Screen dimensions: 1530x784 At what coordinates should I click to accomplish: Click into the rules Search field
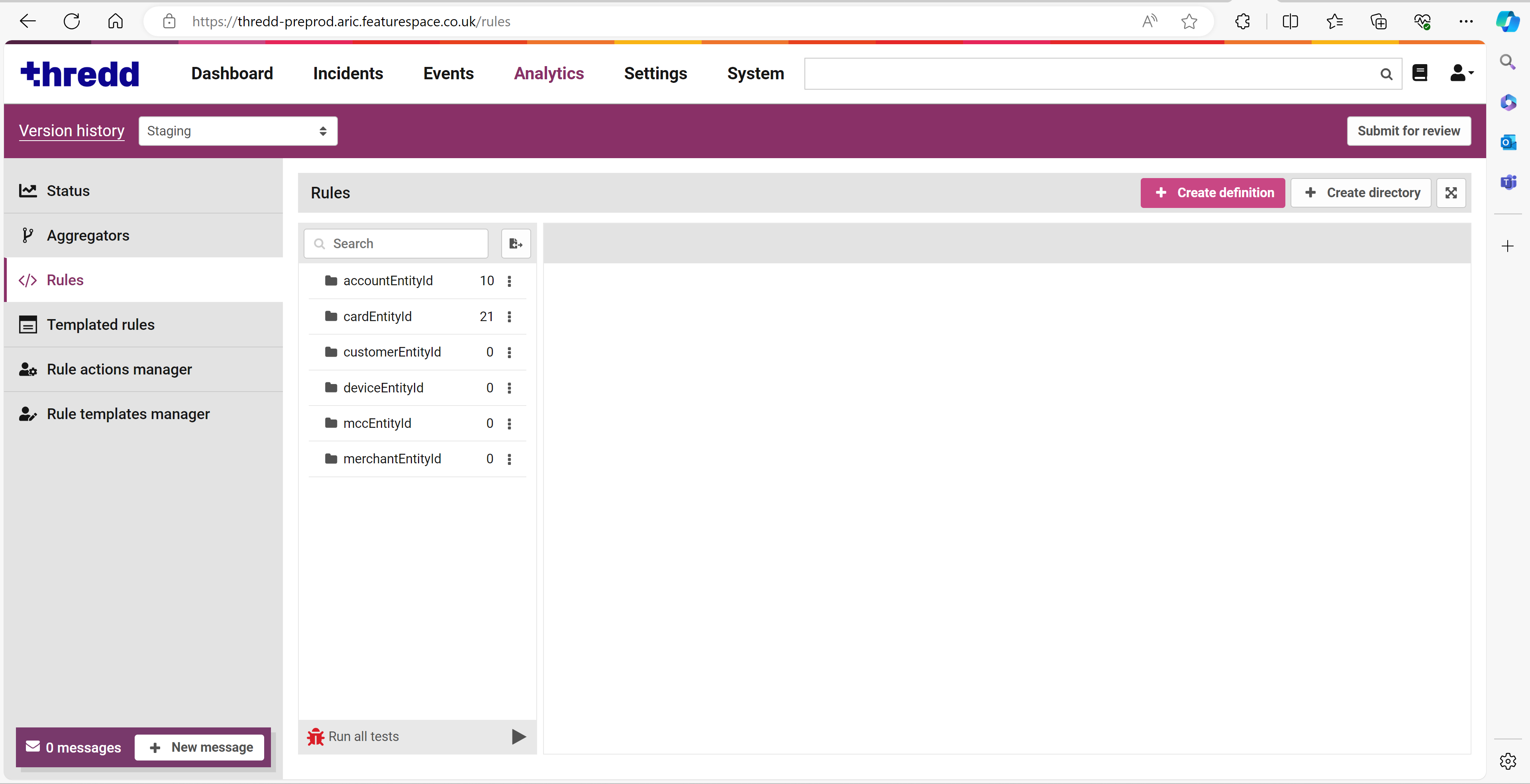[x=396, y=243]
